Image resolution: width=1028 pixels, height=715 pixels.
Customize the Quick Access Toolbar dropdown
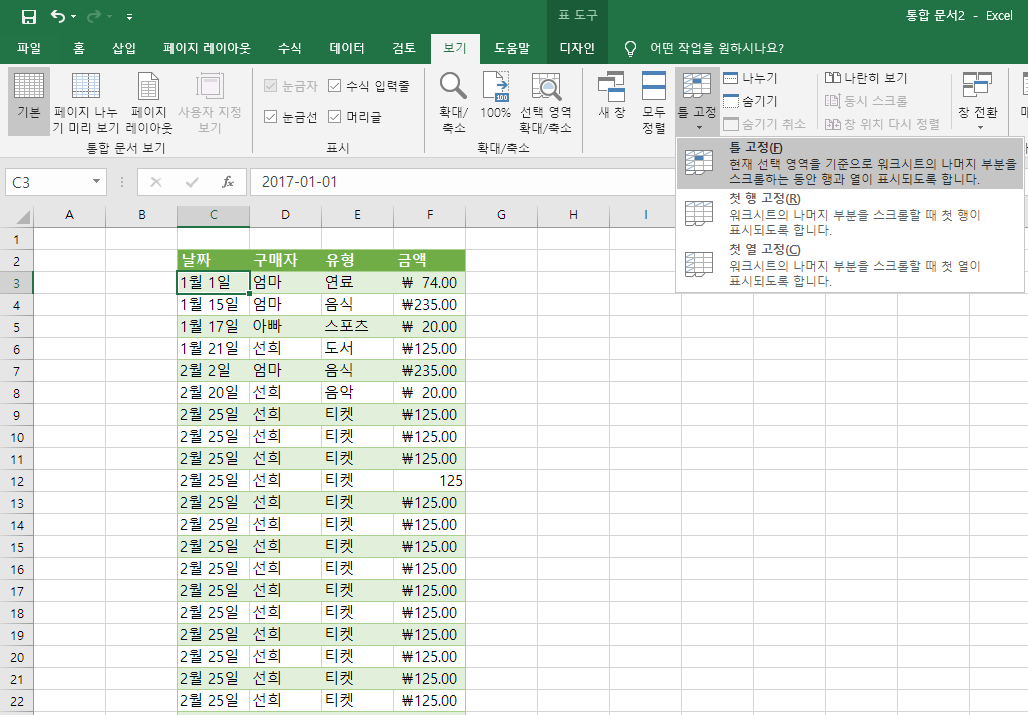click(x=129, y=16)
